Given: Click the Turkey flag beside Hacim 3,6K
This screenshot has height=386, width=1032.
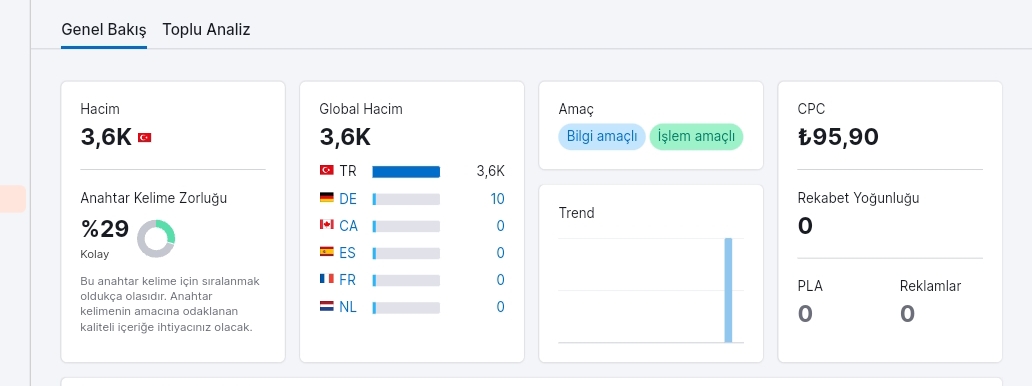Looking at the screenshot, I should 144,138.
